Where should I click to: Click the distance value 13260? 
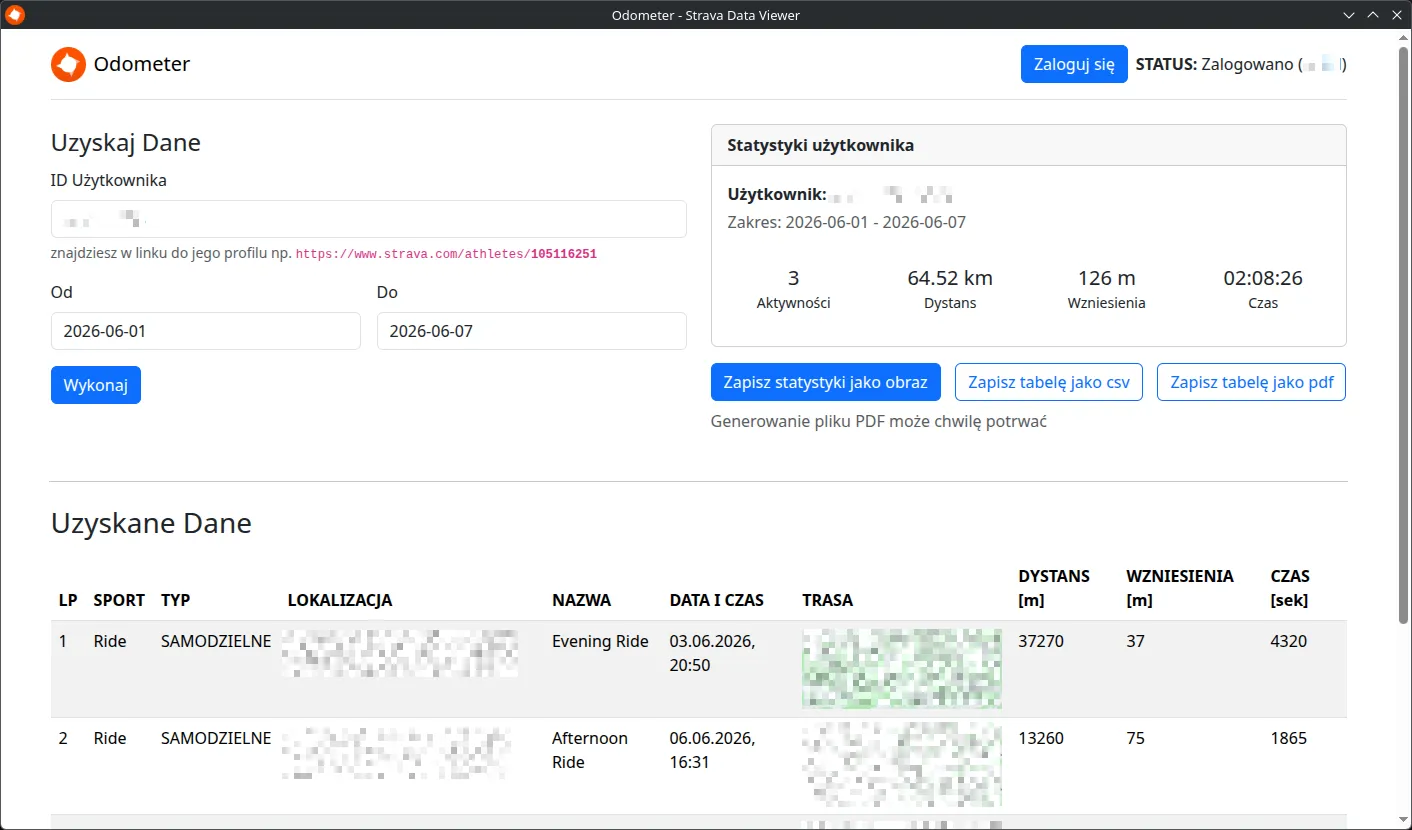[1041, 739]
